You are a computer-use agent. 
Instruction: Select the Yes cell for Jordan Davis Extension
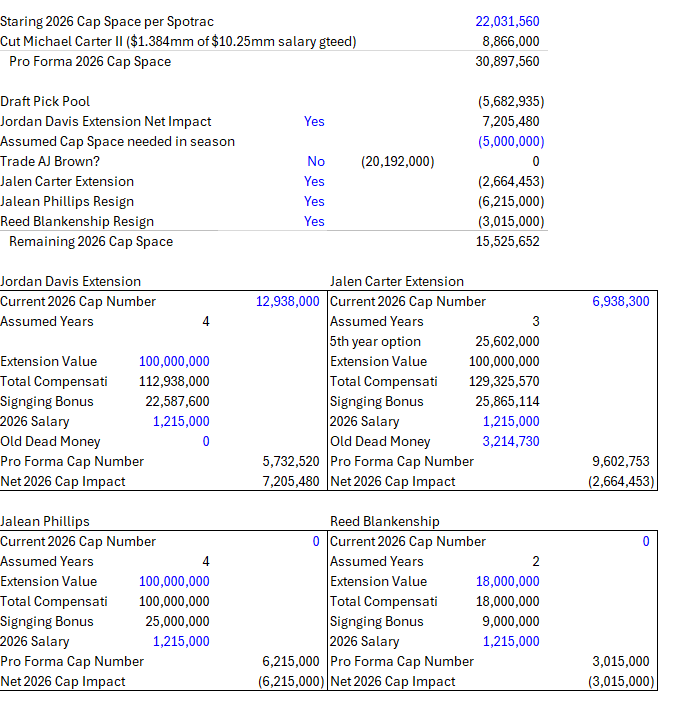[314, 121]
